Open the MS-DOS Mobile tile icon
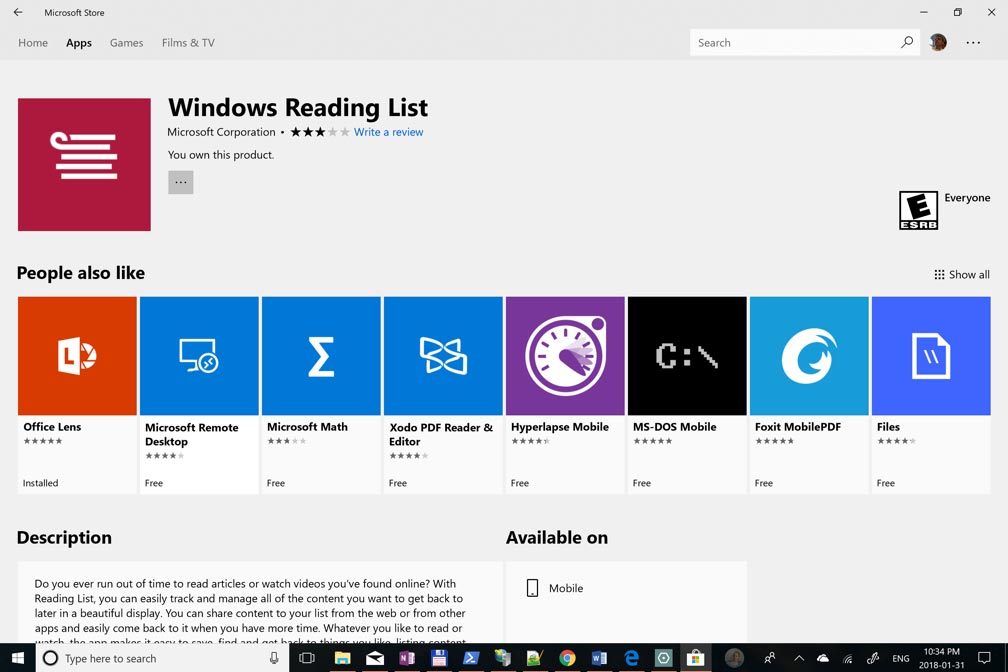The width and height of the screenshot is (1008, 672). coord(687,356)
